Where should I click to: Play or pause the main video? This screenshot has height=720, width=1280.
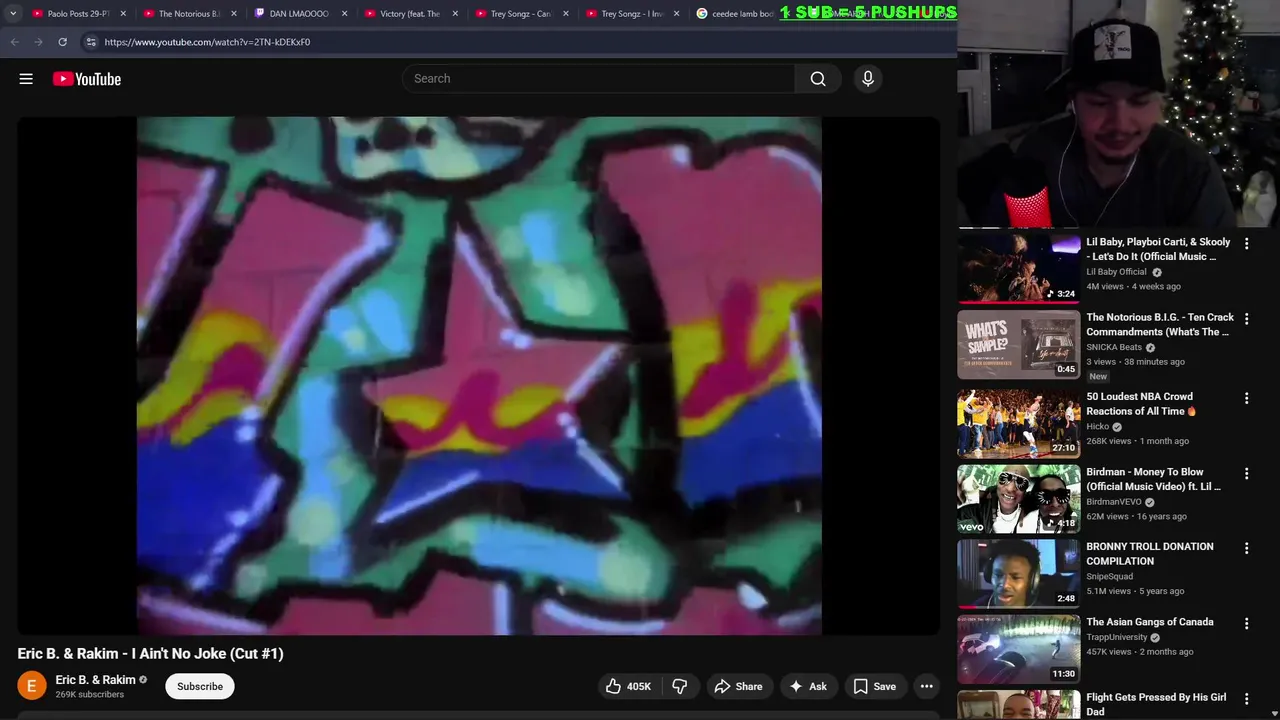(x=479, y=376)
